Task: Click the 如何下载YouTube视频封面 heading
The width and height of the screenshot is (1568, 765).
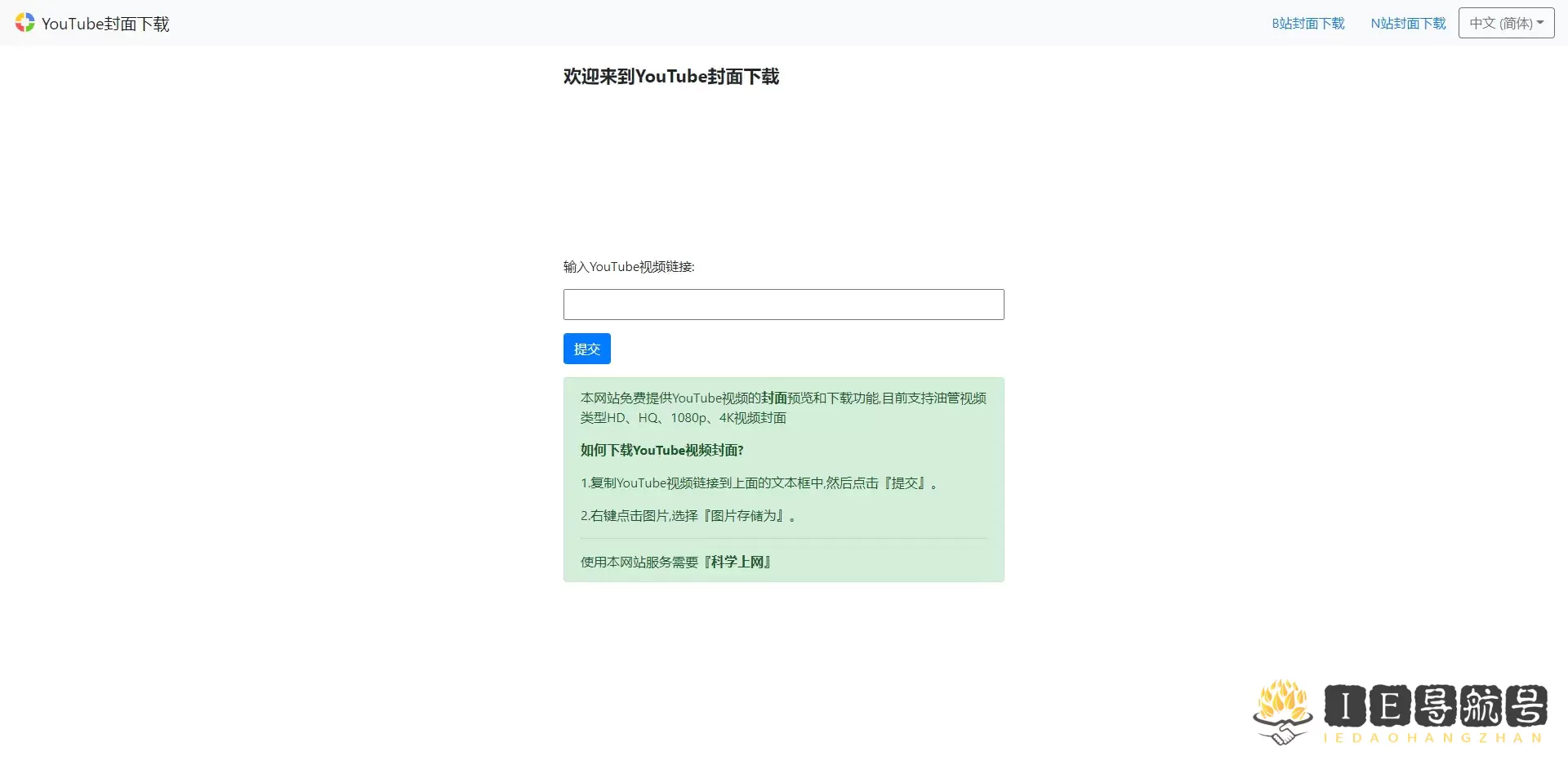Action: tap(661, 450)
